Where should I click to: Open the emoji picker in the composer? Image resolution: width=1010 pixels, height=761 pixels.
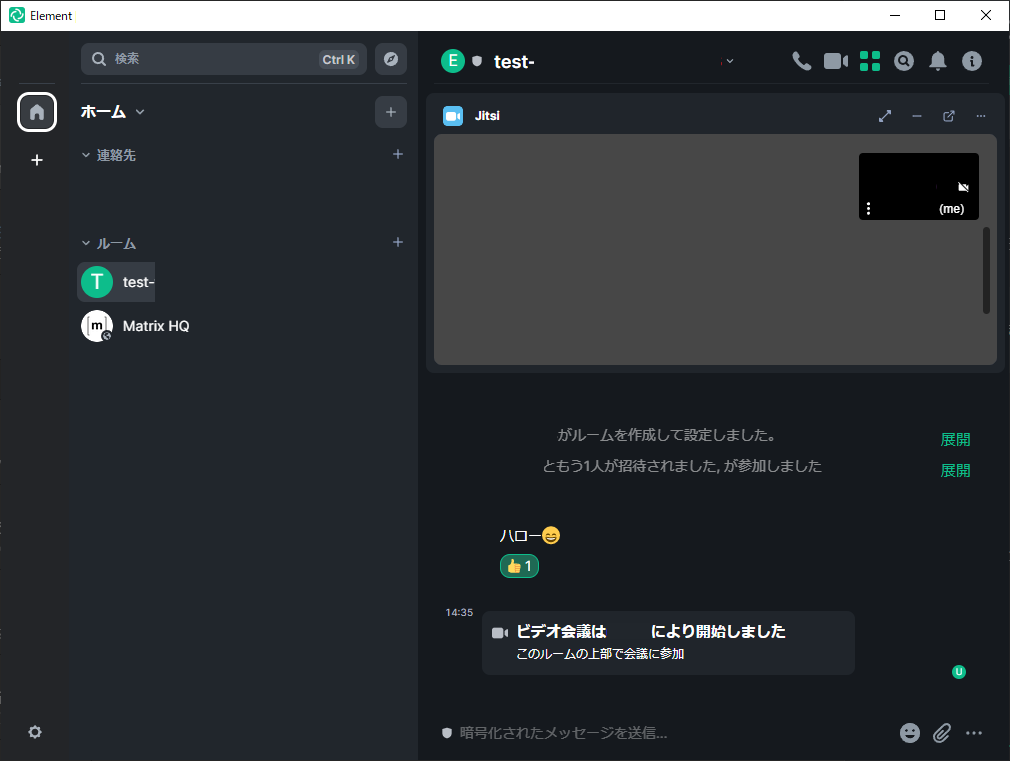click(x=909, y=732)
